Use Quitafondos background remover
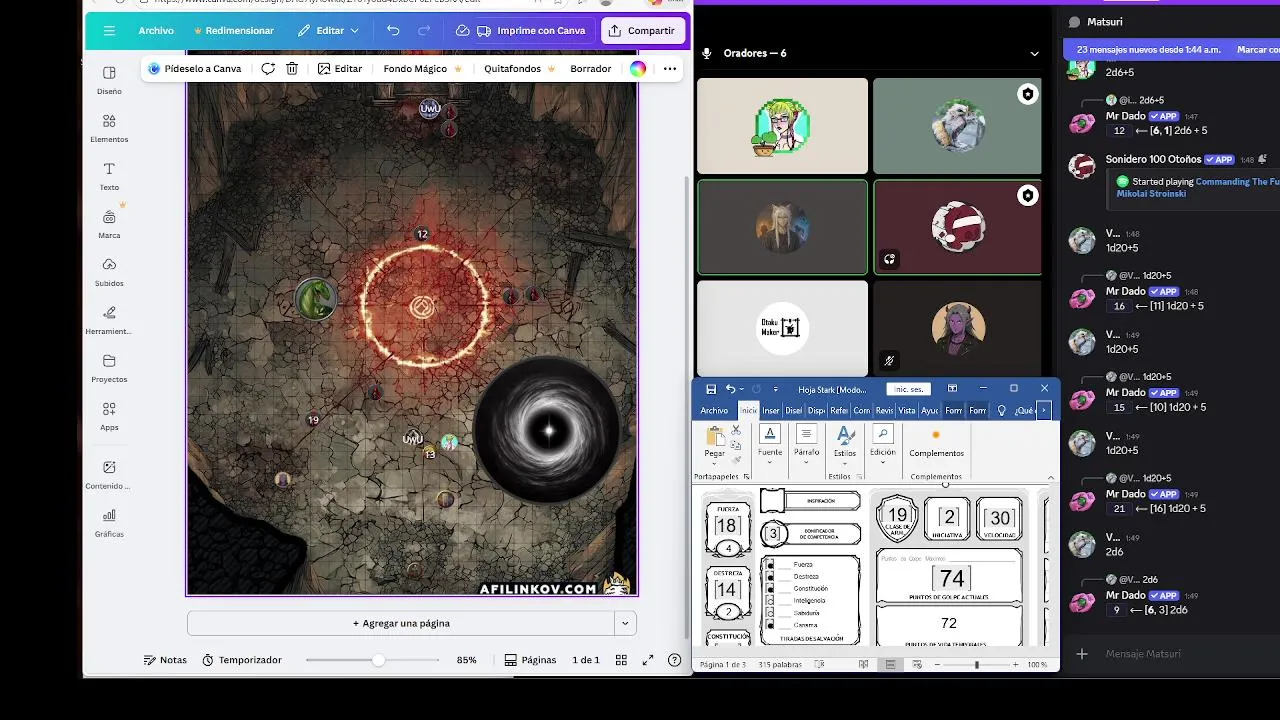The height and width of the screenshot is (720, 1280). pos(519,69)
